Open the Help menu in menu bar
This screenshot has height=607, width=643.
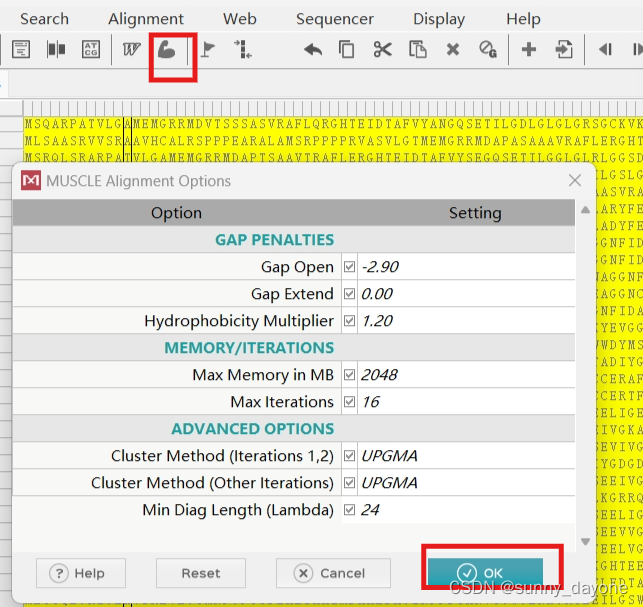[523, 19]
